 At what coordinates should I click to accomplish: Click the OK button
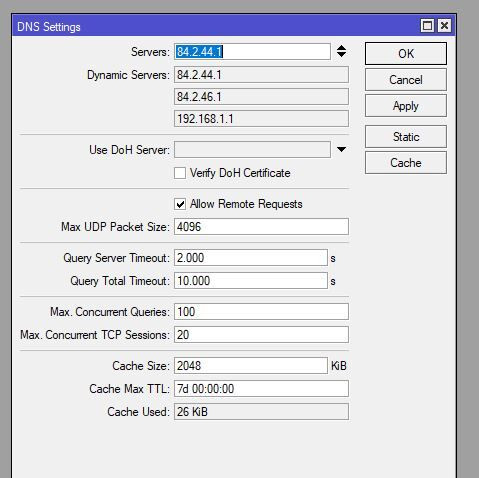coord(406,53)
